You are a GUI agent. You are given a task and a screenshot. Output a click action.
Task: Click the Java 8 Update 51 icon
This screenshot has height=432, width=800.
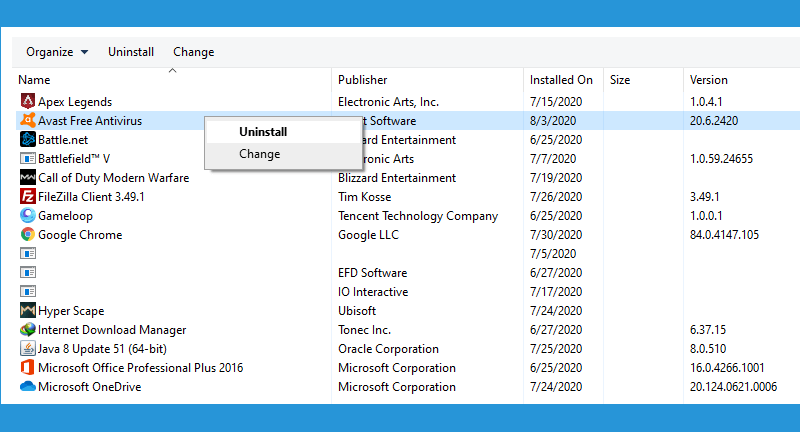tap(28, 348)
